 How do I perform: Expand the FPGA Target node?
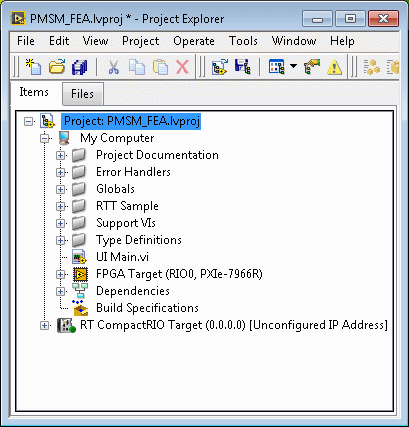(60, 274)
